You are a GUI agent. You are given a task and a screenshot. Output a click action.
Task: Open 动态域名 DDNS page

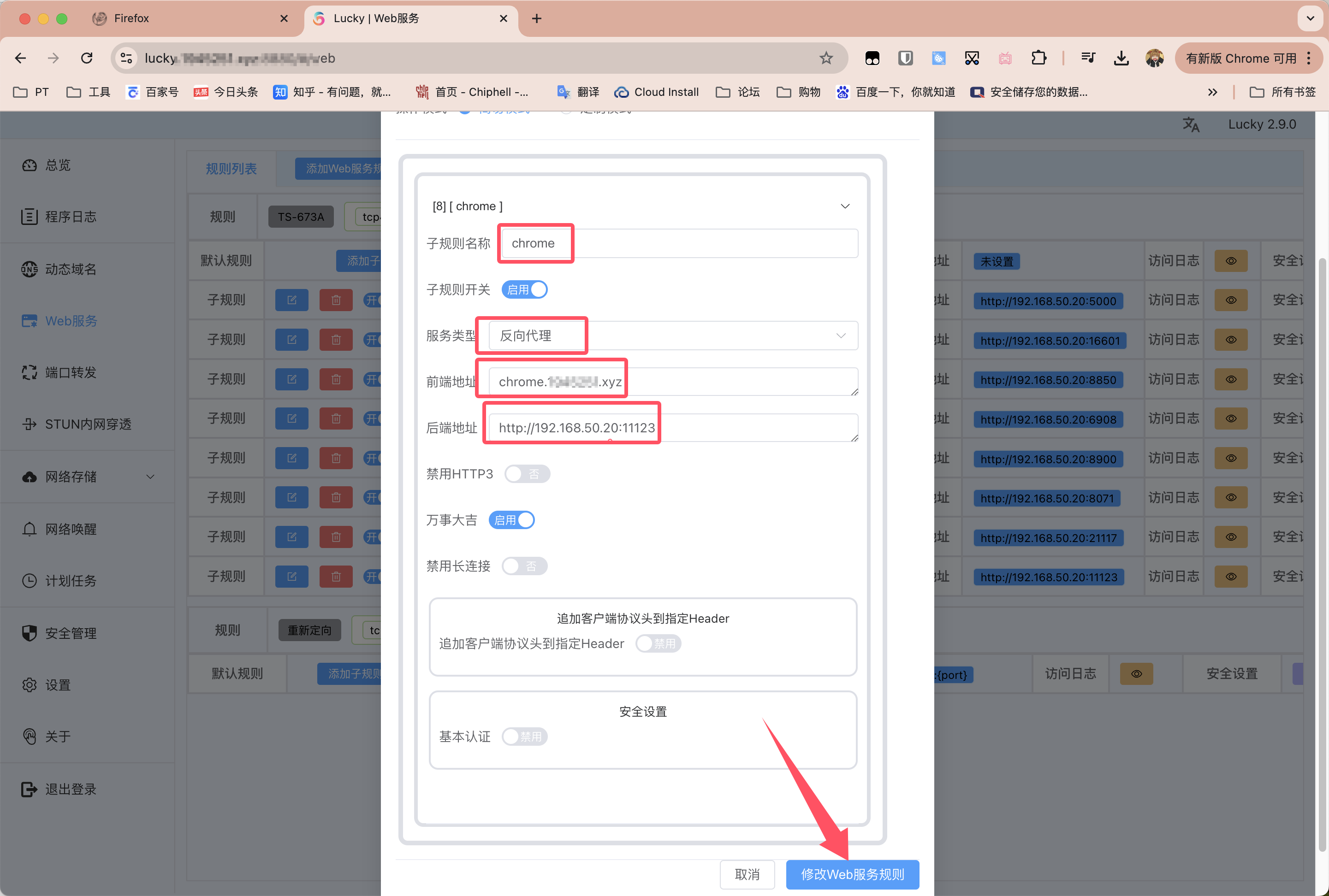pos(59,269)
